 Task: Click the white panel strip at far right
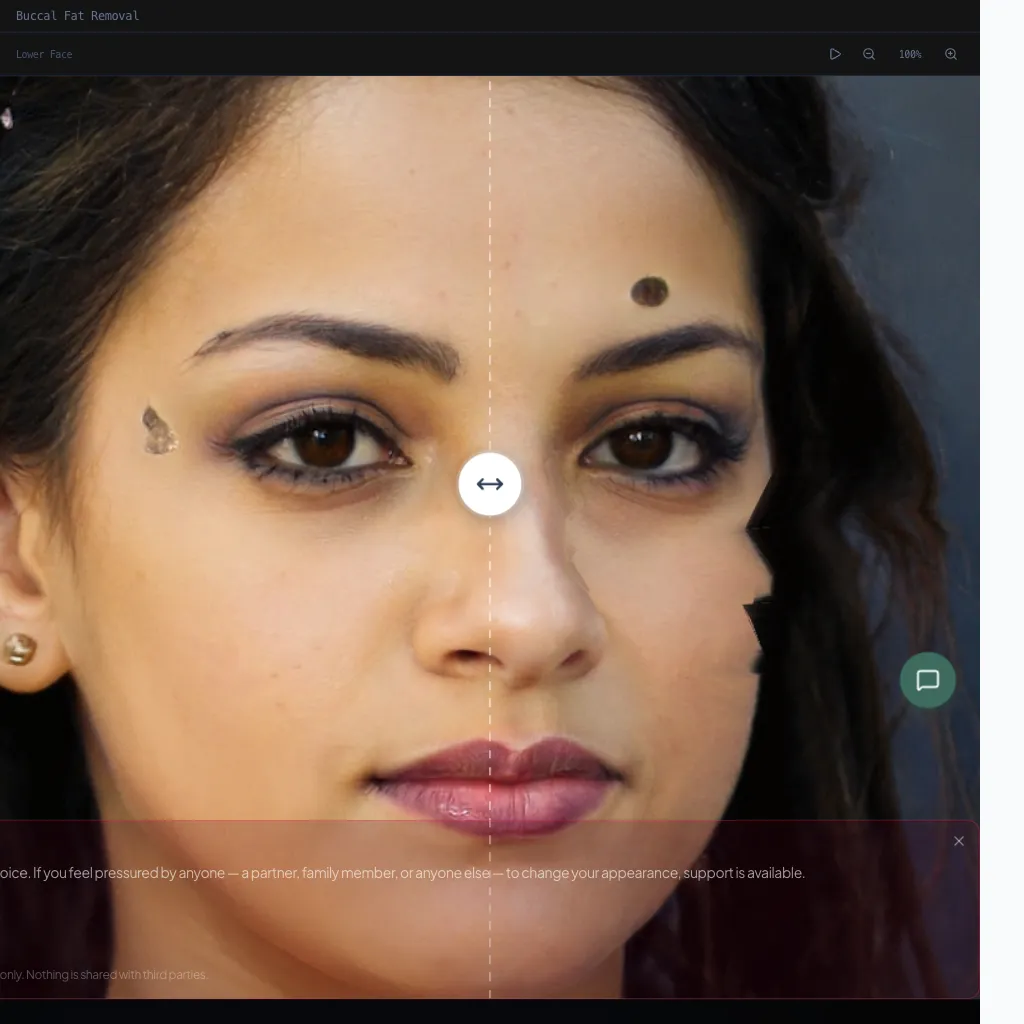pos(1002,500)
